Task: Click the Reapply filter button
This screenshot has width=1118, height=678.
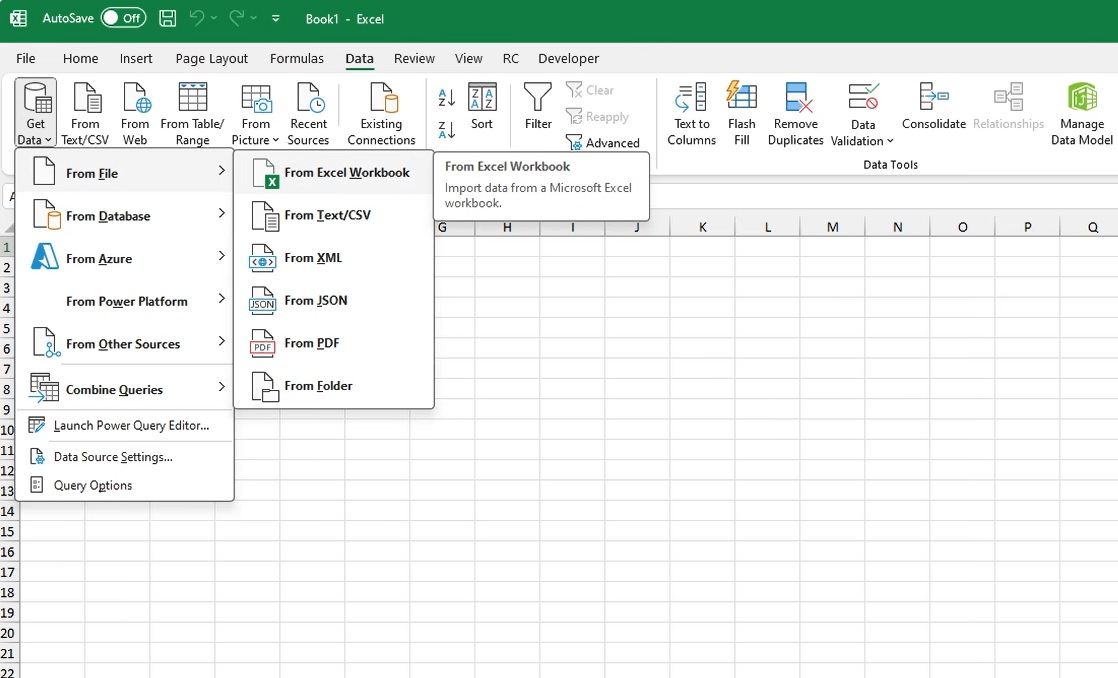Action: [598, 116]
